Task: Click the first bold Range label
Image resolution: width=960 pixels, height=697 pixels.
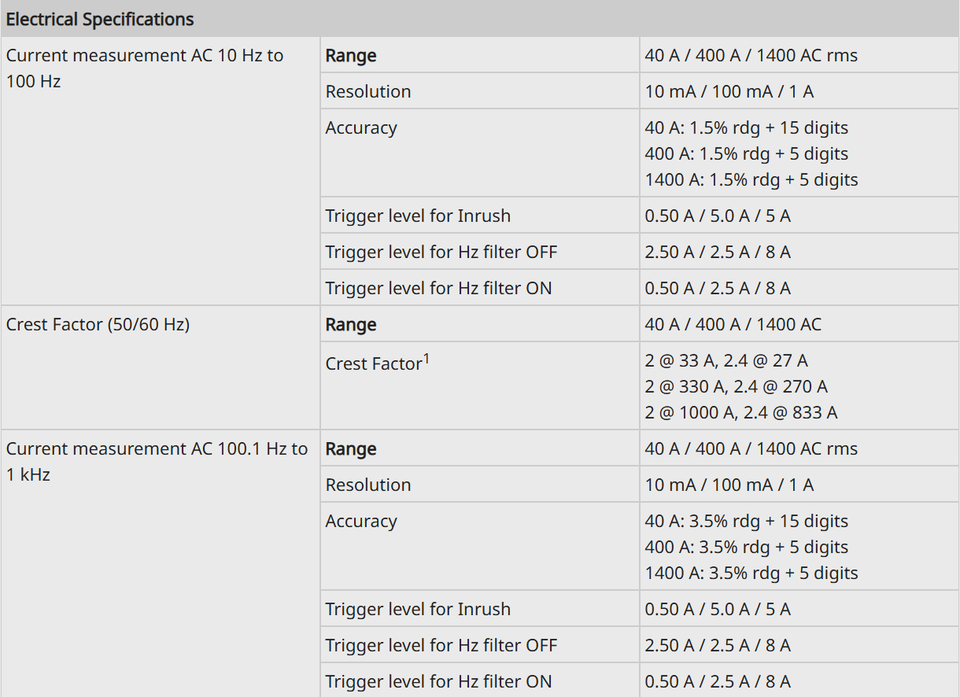Action: (351, 55)
